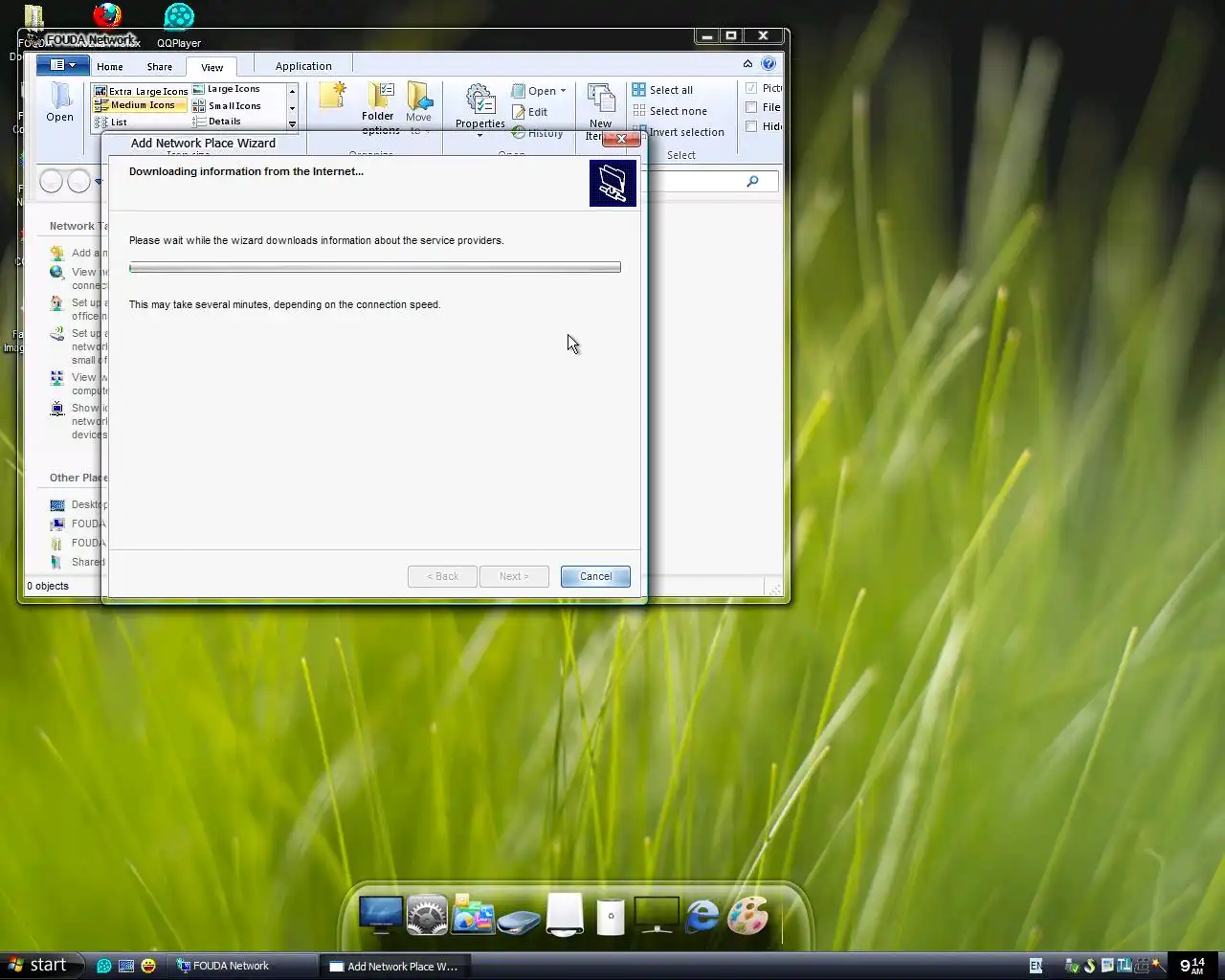Select Details view layout
The height and width of the screenshot is (980, 1225).
coord(217,122)
